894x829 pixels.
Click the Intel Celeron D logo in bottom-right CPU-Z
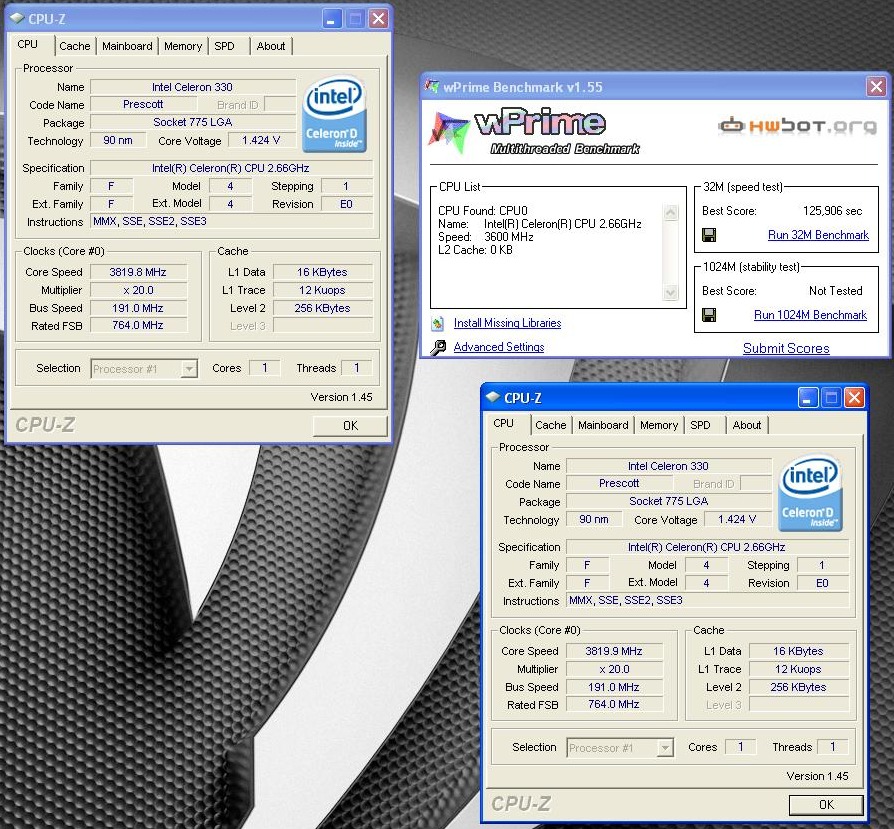coord(810,494)
